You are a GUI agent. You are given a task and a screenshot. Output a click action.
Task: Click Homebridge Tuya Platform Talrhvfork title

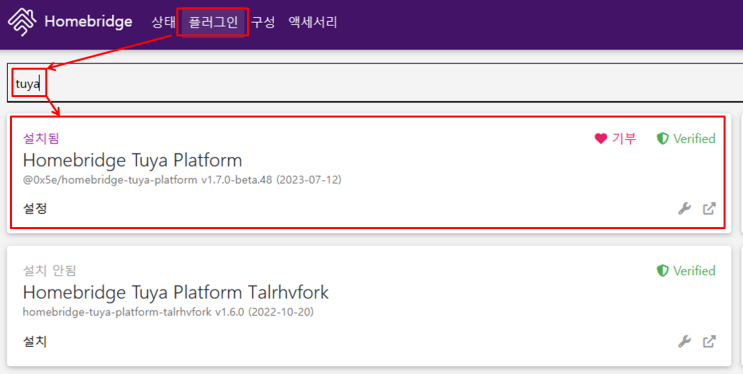click(176, 292)
